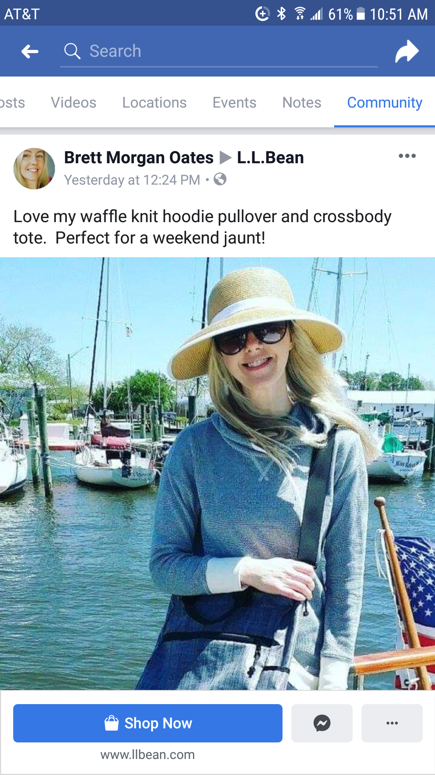Tap the Shop Now button
This screenshot has height=775, width=435.
coord(148,723)
